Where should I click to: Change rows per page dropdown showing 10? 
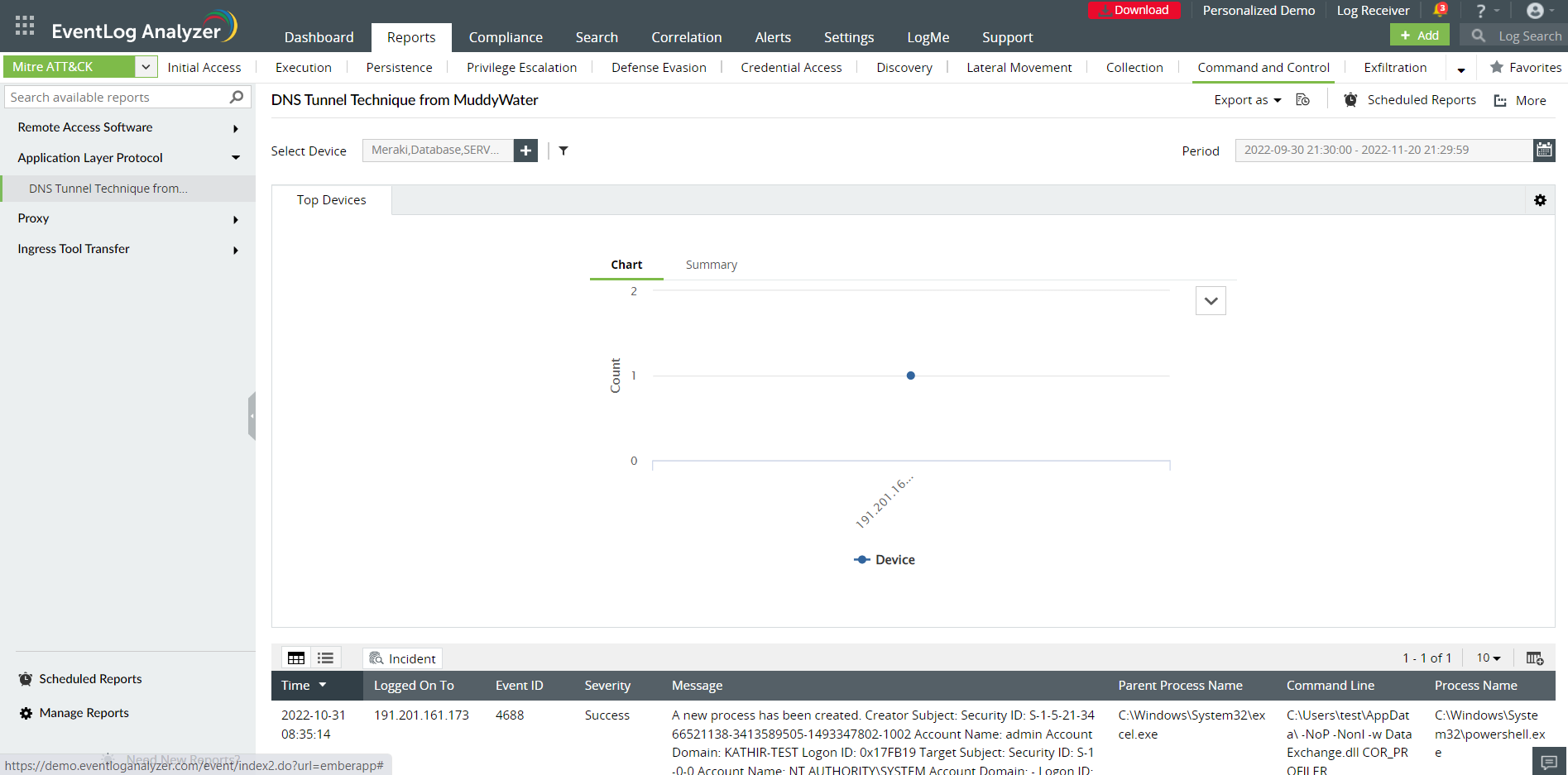[x=1489, y=658]
